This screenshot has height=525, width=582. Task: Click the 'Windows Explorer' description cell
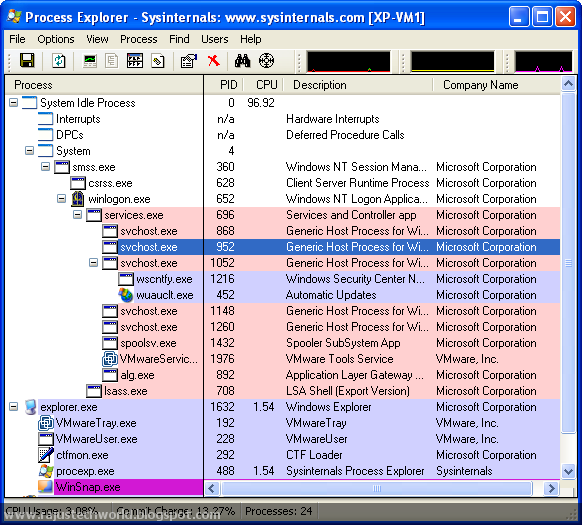[328, 407]
